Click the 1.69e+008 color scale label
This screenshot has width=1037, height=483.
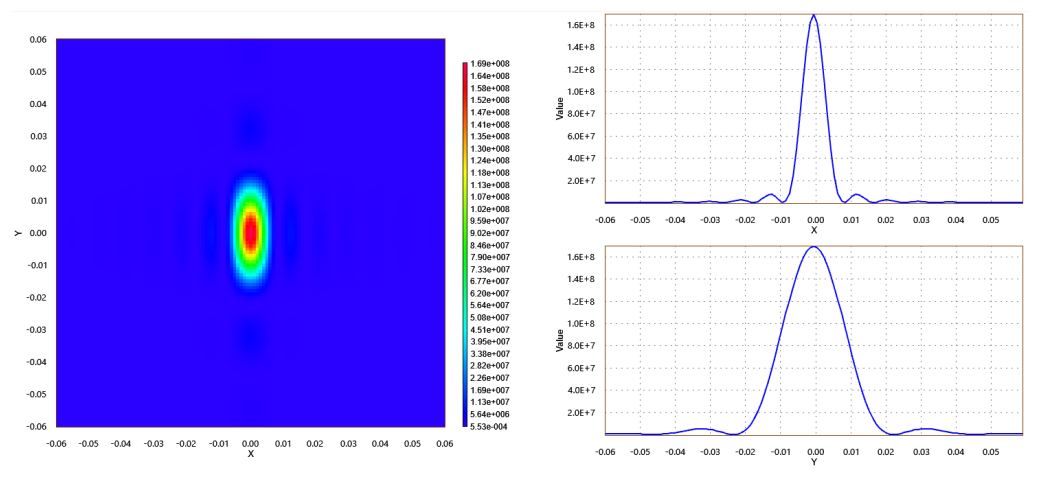pyautogui.click(x=489, y=64)
